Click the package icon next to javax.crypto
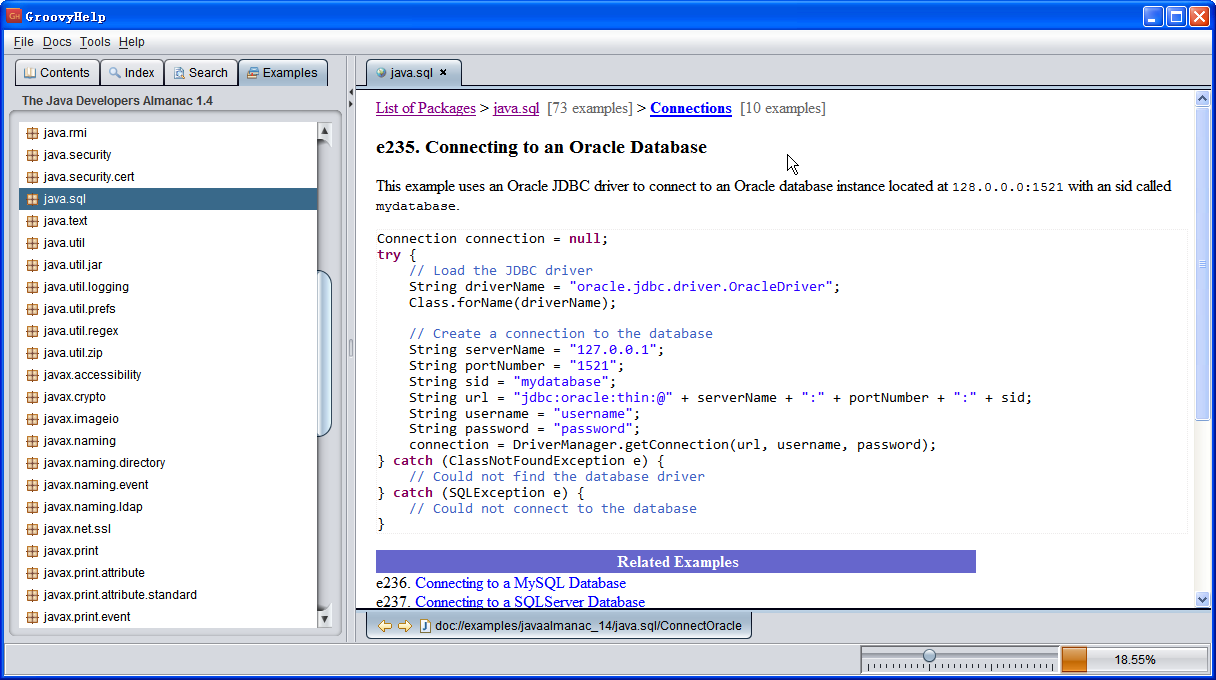 [33, 397]
